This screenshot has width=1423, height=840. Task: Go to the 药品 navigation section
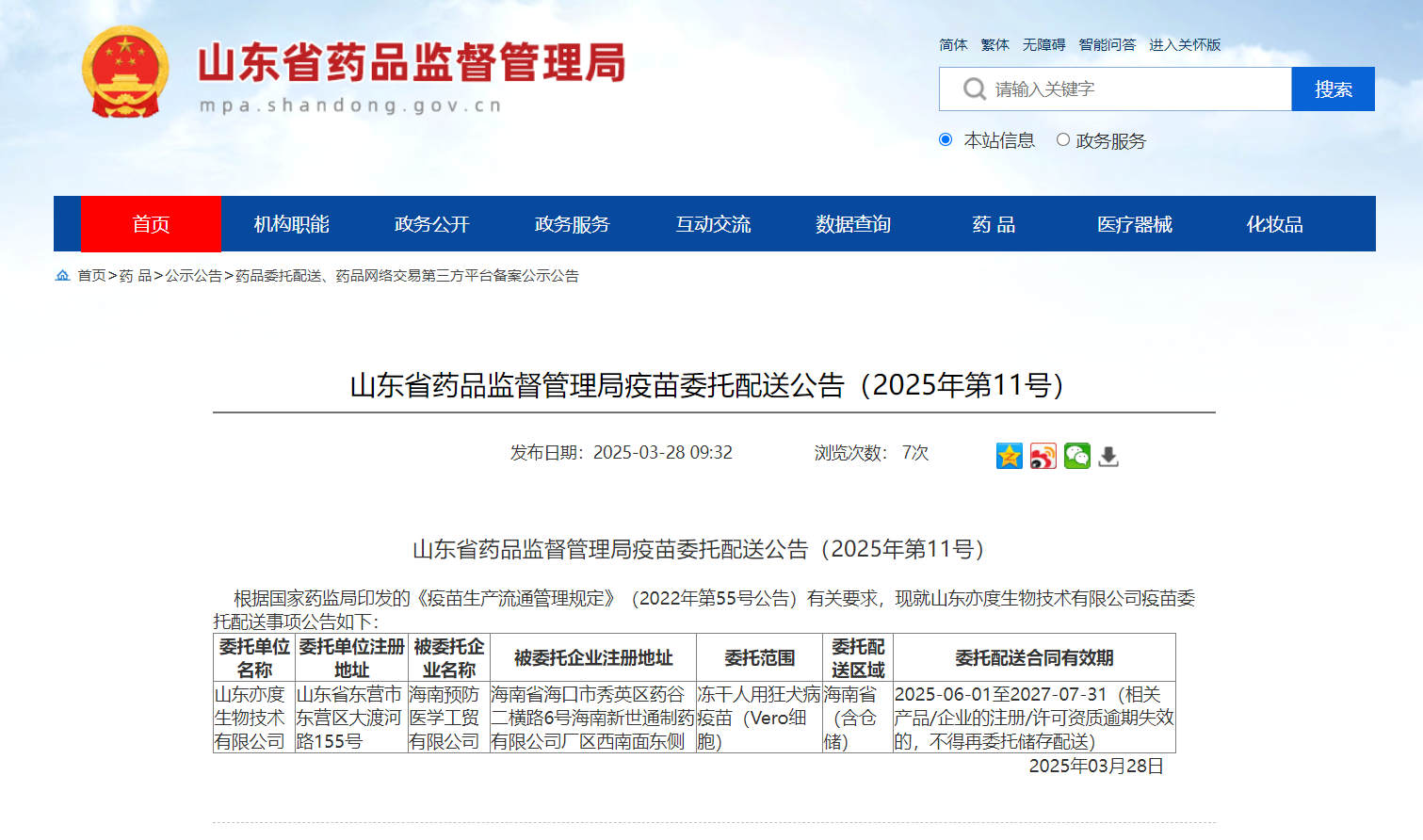tap(994, 224)
